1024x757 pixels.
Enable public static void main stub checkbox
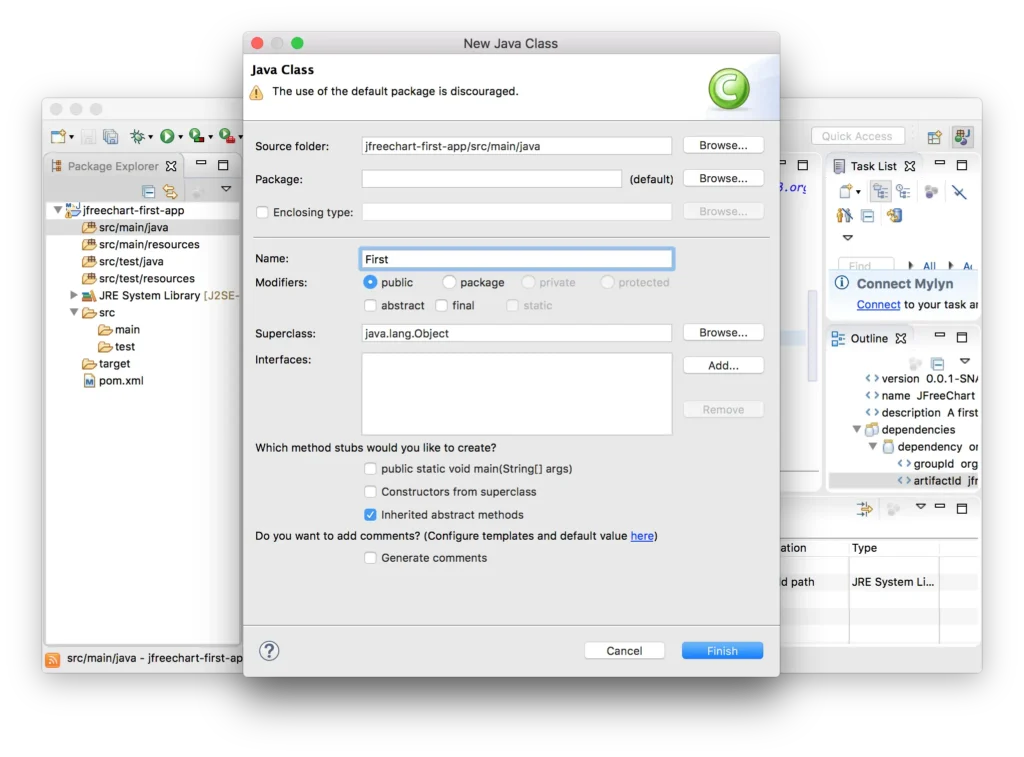point(371,469)
